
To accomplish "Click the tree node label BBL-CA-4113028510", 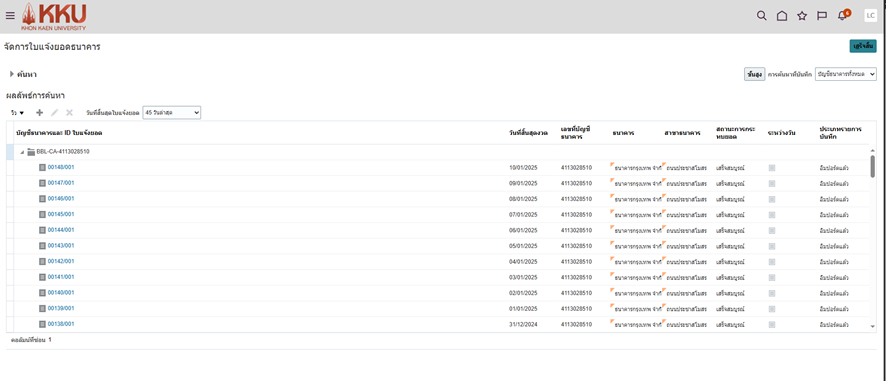I will pyautogui.click(x=63, y=151).
